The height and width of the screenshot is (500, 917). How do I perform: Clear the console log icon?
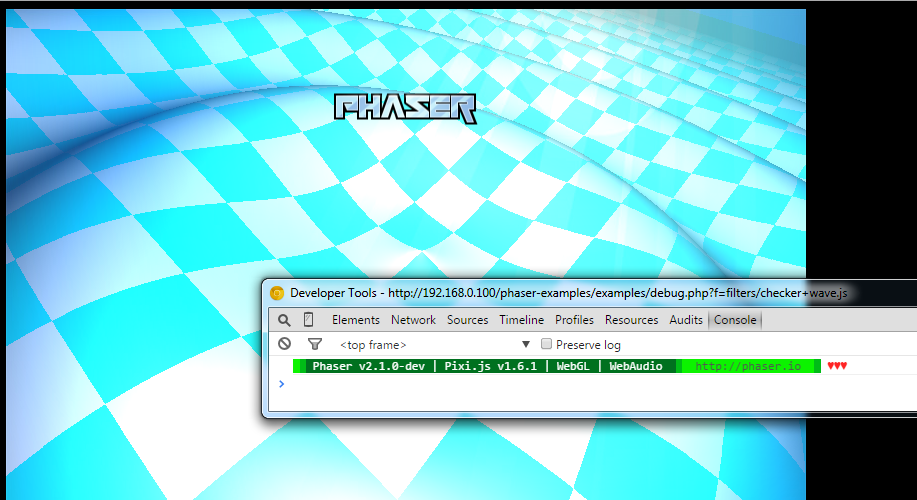tap(284, 344)
